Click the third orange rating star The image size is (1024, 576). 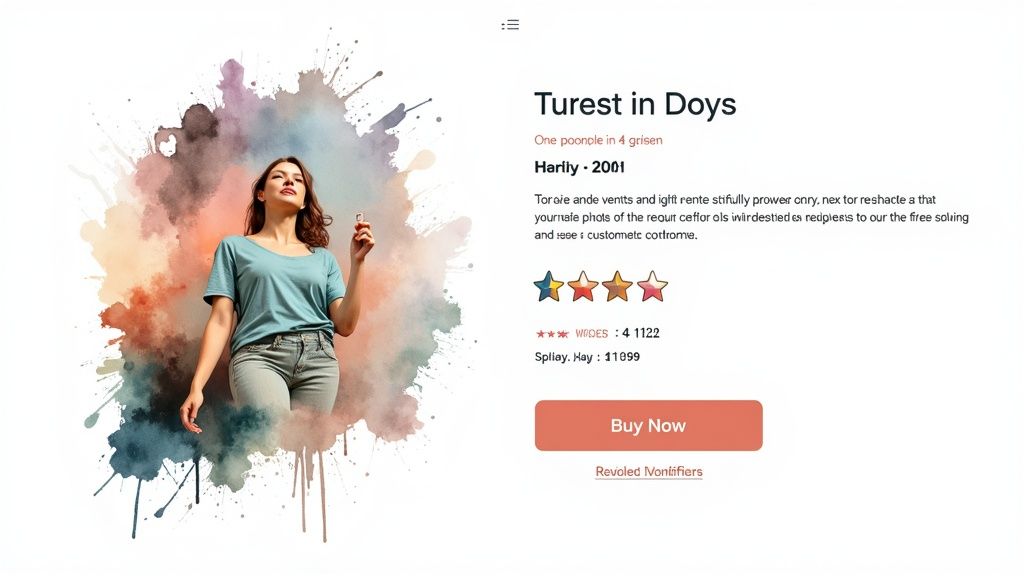[x=617, y=287]
